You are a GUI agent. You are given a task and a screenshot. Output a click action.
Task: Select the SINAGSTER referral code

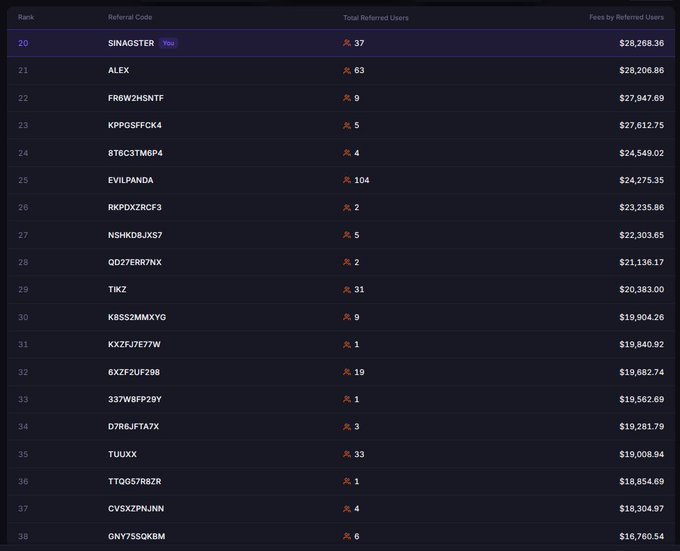tap(131, 43)
